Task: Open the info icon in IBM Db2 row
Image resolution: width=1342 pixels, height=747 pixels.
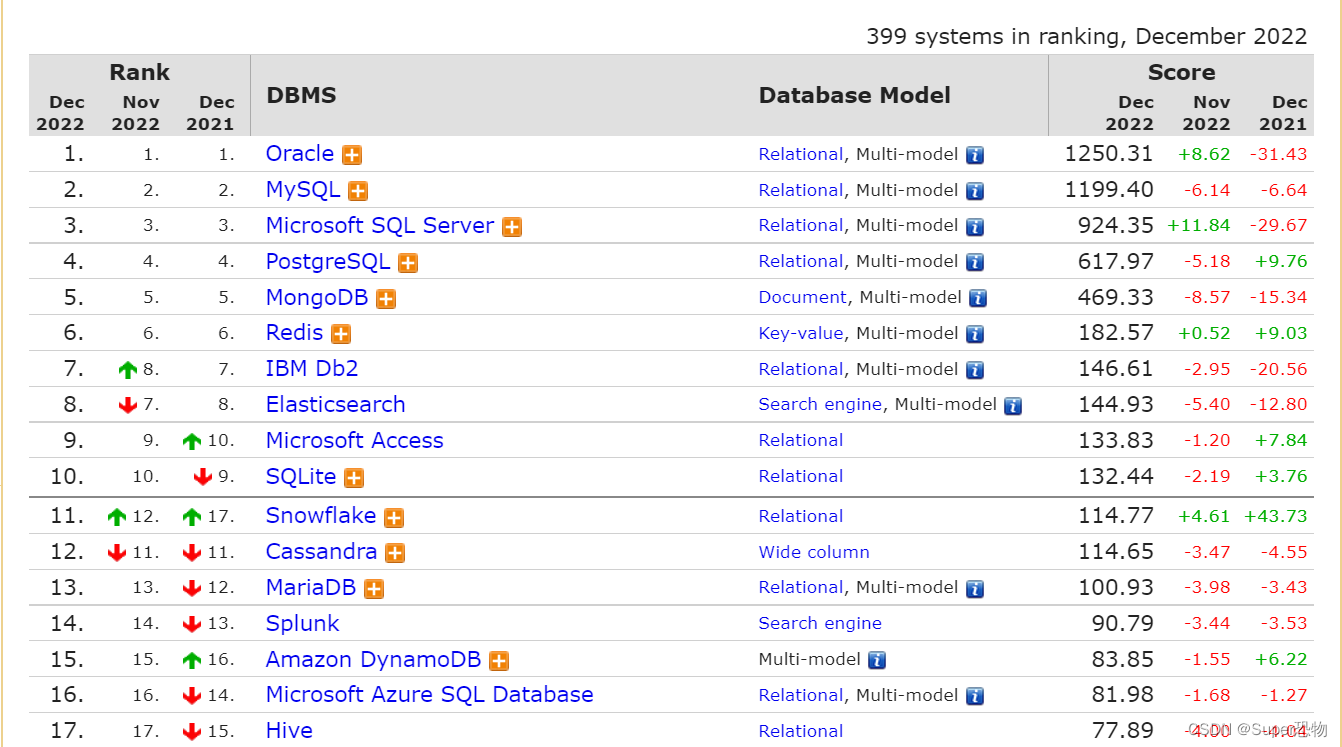Action: [975, 370]
